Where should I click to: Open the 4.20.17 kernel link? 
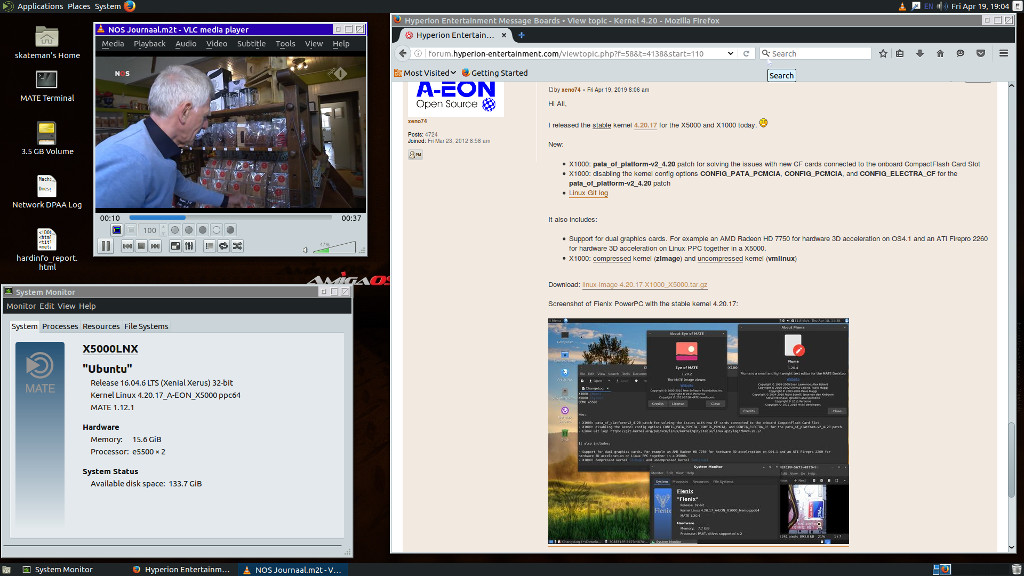coord(645,125)
